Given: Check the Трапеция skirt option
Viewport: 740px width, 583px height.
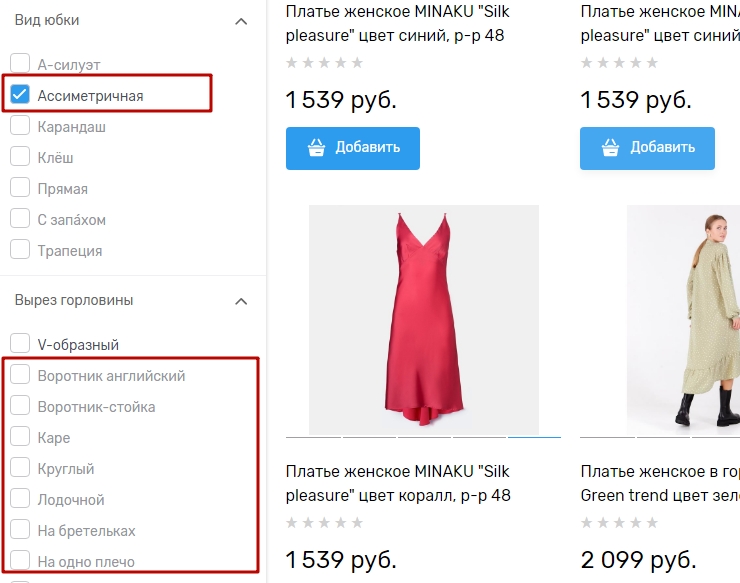Looking at the screenshot, I should click(x=20, y=251).
